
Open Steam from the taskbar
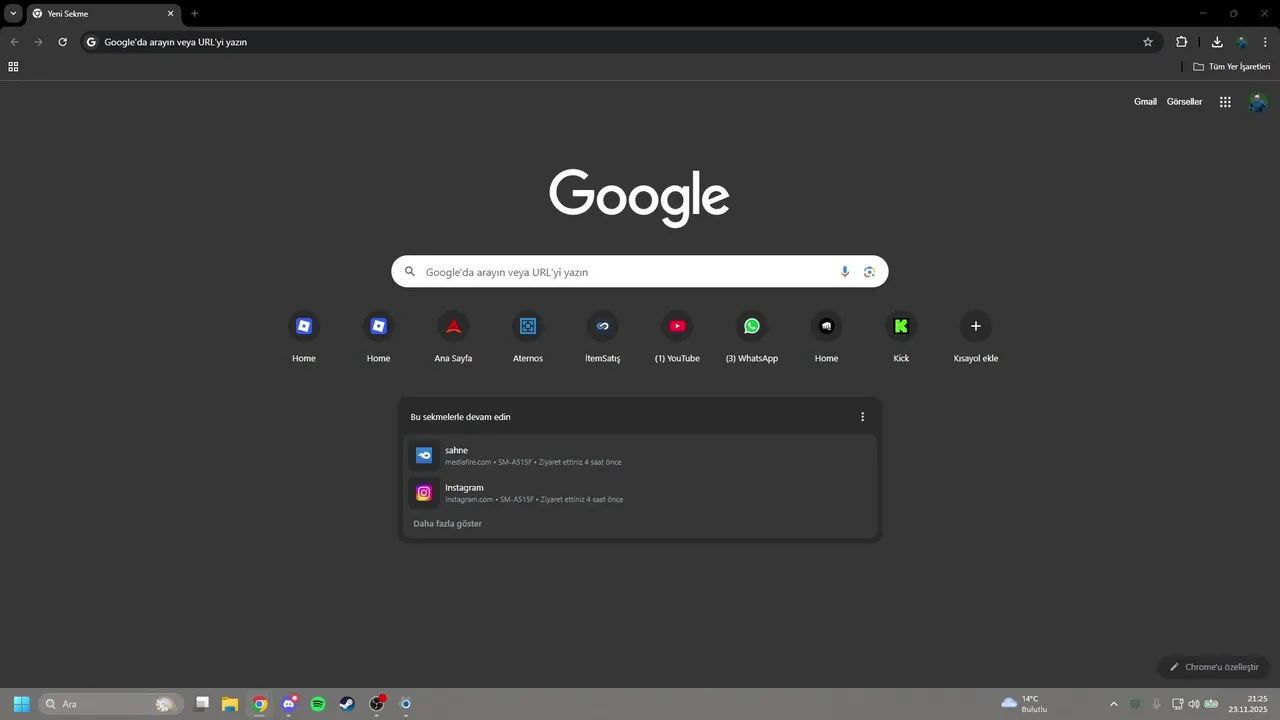(346, 704)
